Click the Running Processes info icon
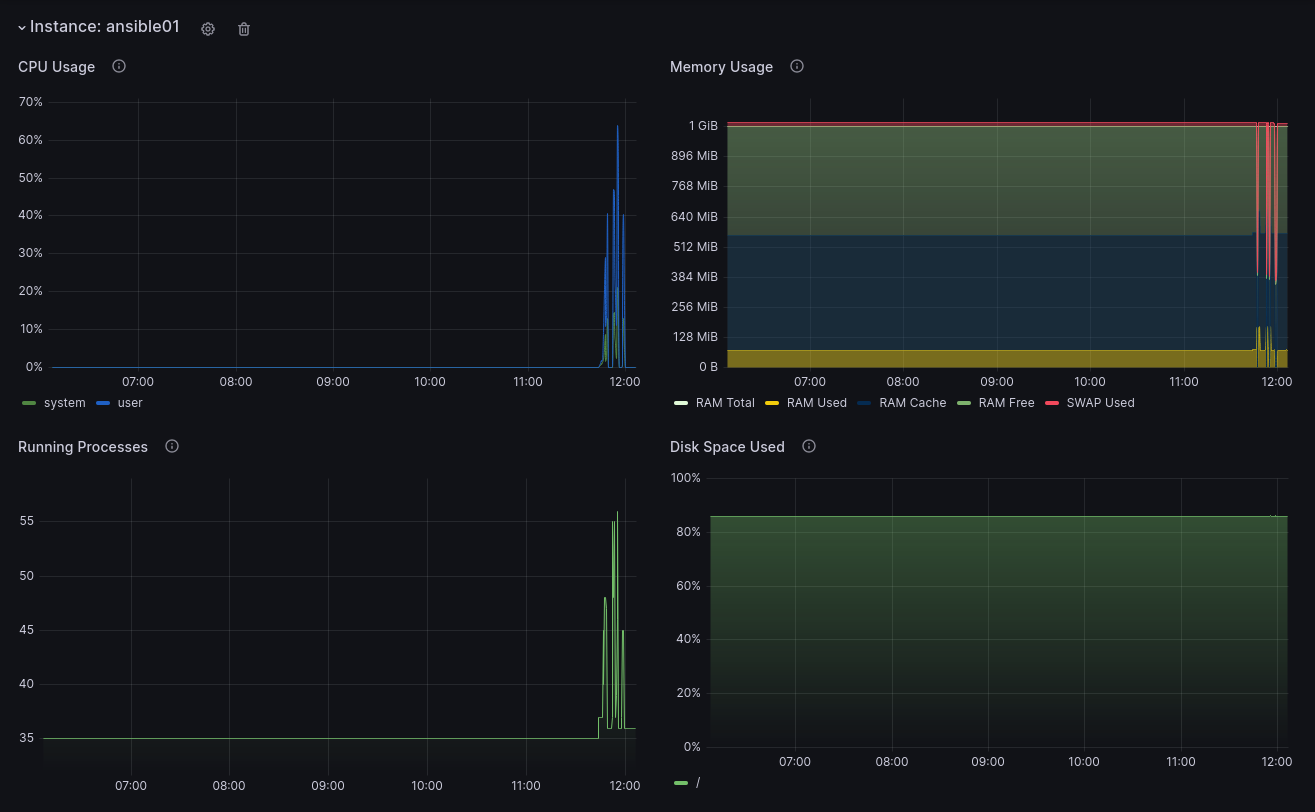Viewport: 1315px width, 812px height. pos(171,447)
